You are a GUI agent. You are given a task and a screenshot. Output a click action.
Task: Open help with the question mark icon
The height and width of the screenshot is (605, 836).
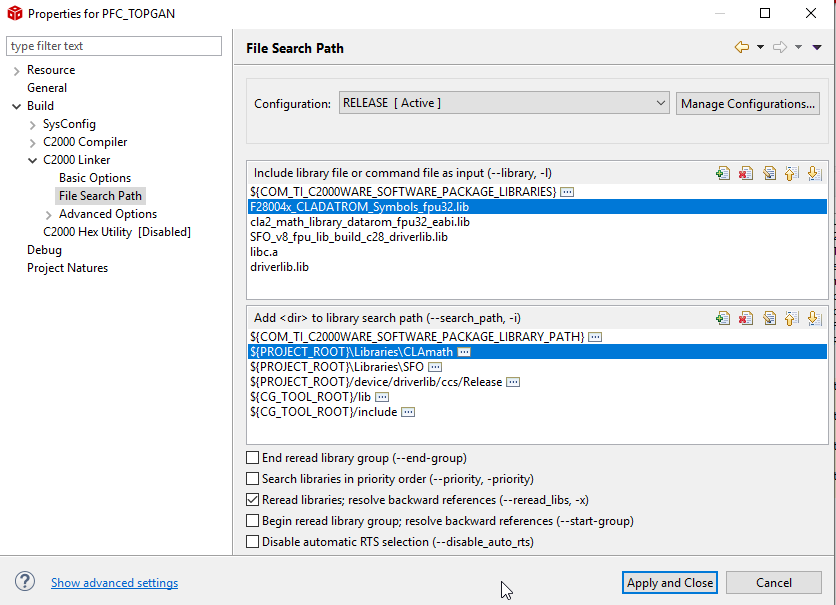click(25, 582)
